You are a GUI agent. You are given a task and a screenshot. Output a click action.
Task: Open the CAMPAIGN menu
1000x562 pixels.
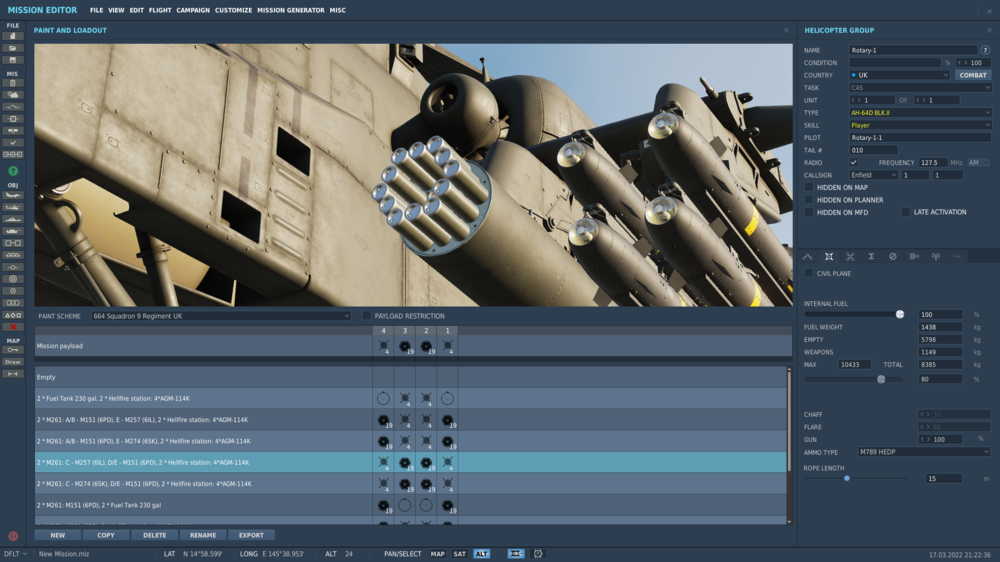pos(193,10)
